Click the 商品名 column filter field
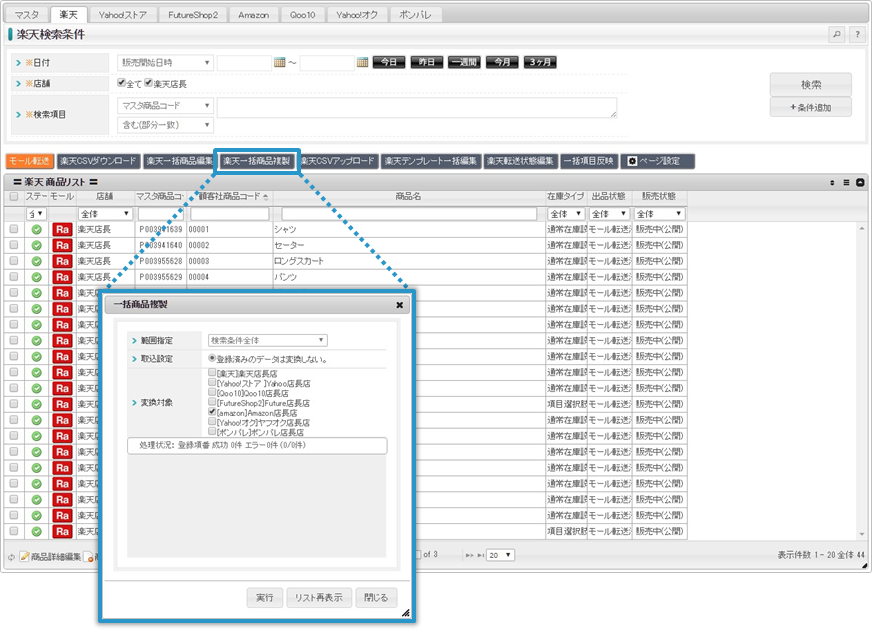 tap(409, 214)
